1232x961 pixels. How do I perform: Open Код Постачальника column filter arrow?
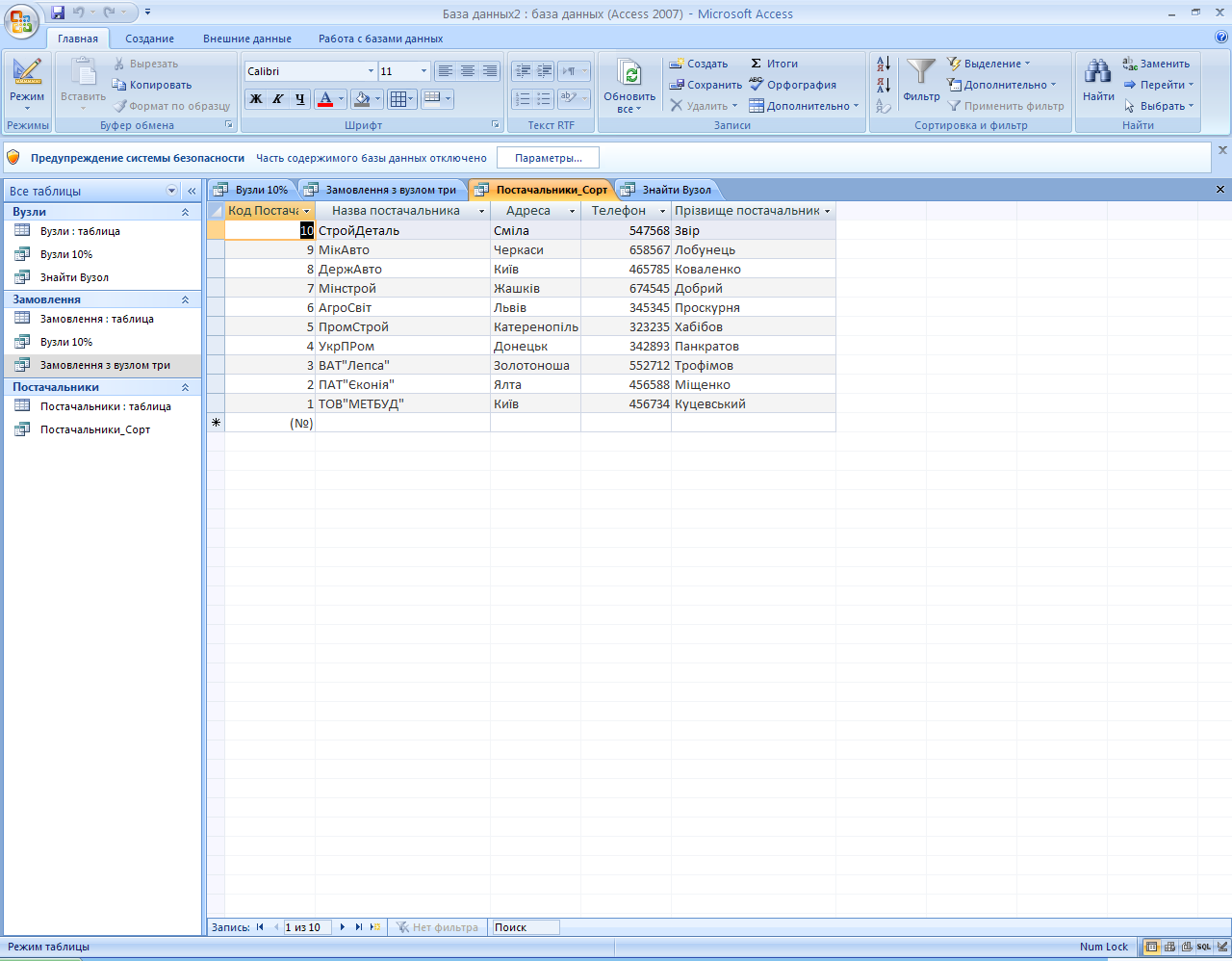click(307, 211)
